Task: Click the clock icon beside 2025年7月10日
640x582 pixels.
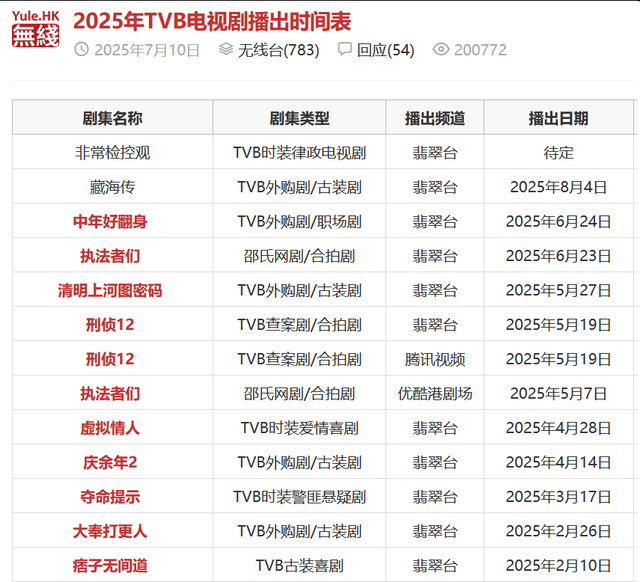Action: 82,49
